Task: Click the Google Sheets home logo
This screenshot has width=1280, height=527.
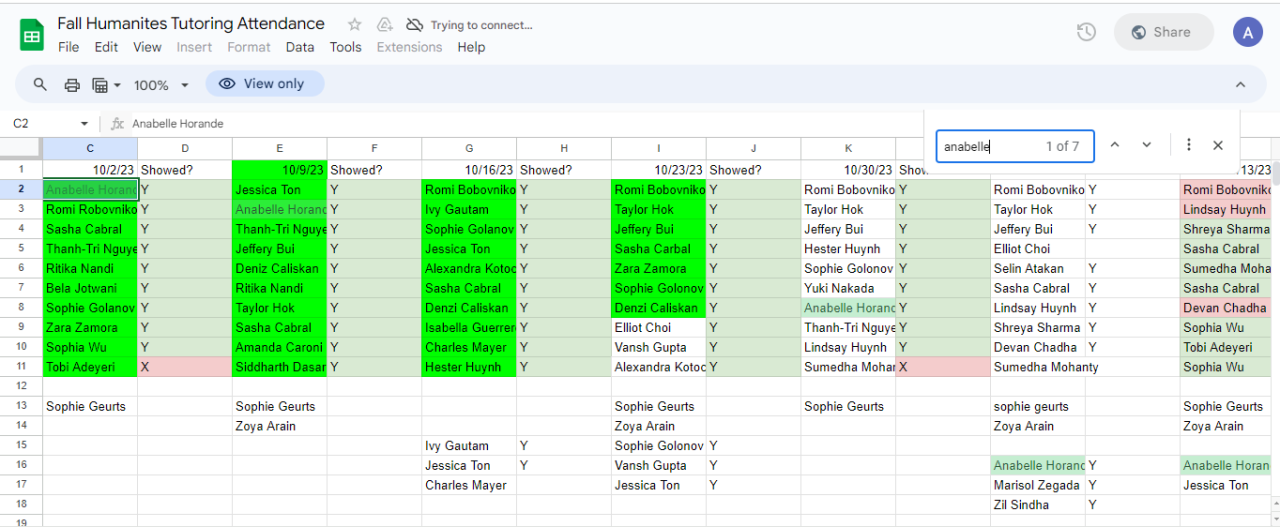Action: [x=32, y=34]
